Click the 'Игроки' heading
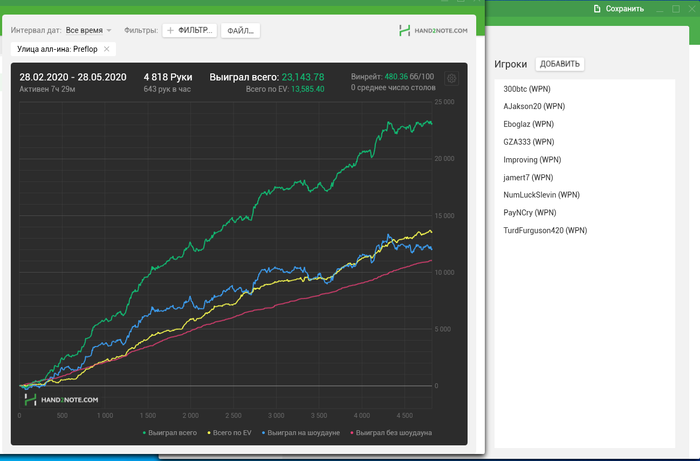This screenshot has height=461, width=700. [510, 64]
